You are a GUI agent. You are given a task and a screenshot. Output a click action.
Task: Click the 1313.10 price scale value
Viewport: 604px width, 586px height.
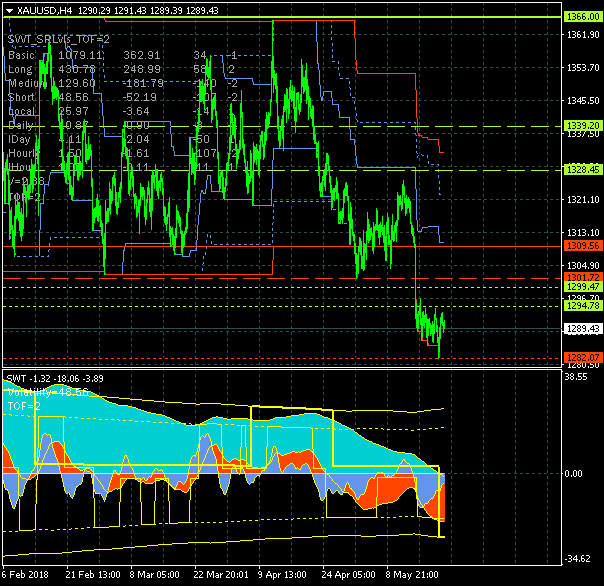coord(583,232)
